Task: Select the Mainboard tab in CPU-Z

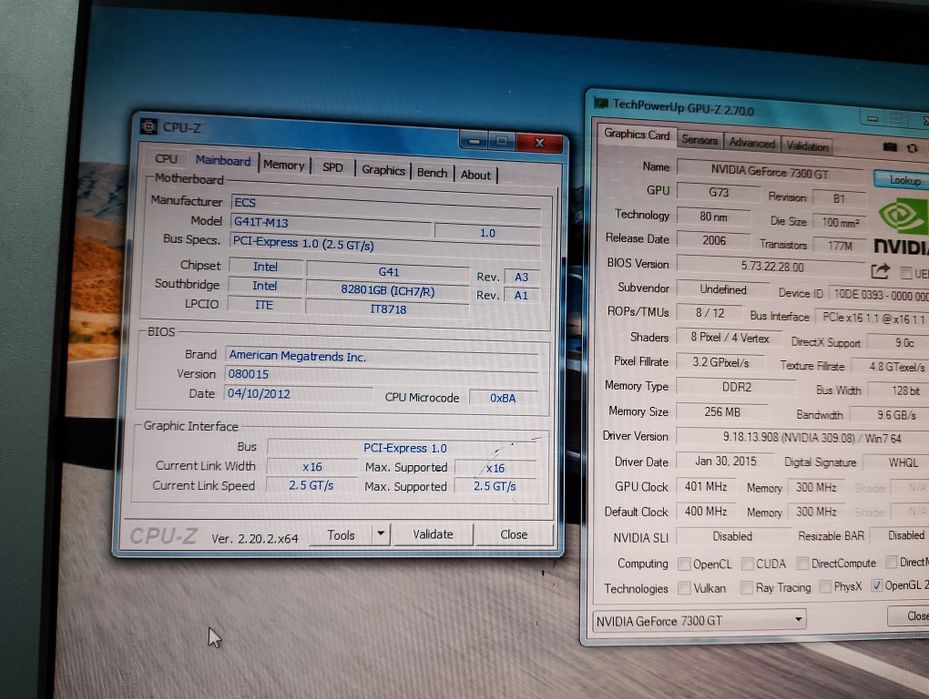Action: pos(223,161)
